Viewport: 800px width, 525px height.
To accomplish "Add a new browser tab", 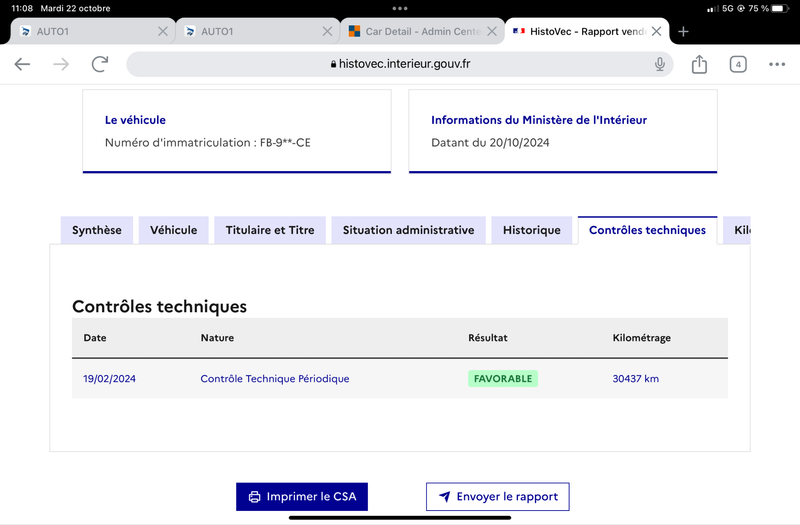I will click(x=683, y=32).
